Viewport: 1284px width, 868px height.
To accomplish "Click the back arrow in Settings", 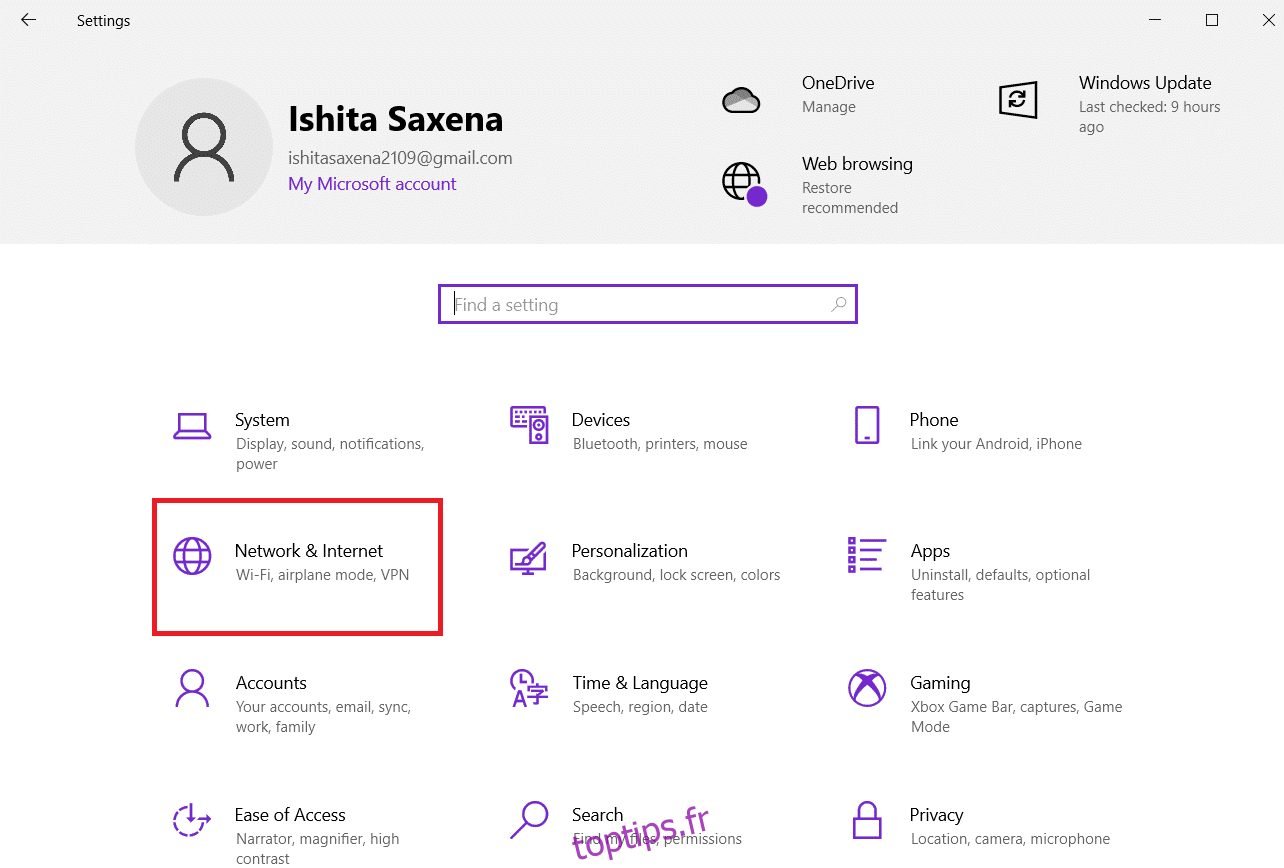I will (28, 20).
